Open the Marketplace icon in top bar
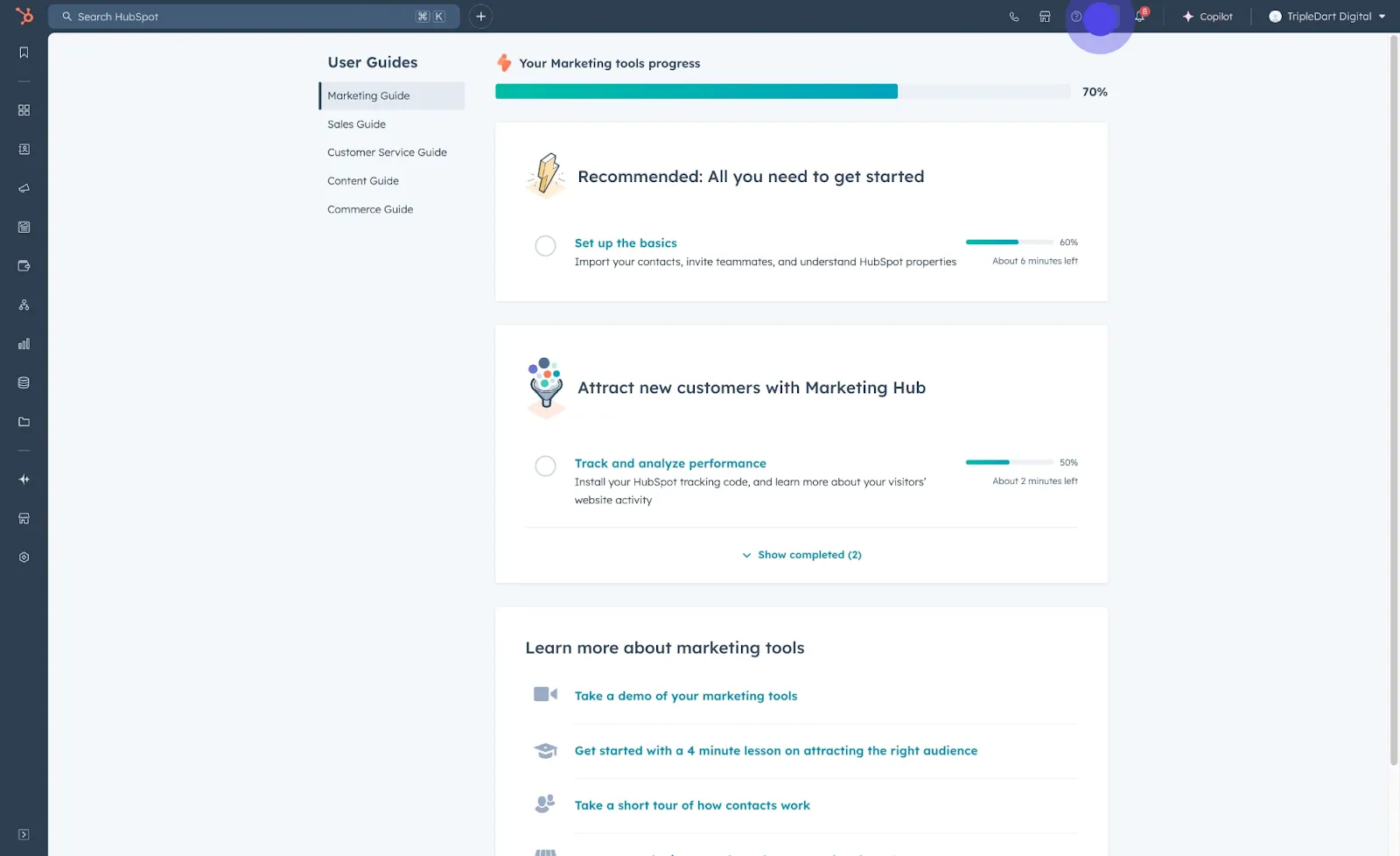Screen dimensions: 1400x856 (x=1045, y=17)
